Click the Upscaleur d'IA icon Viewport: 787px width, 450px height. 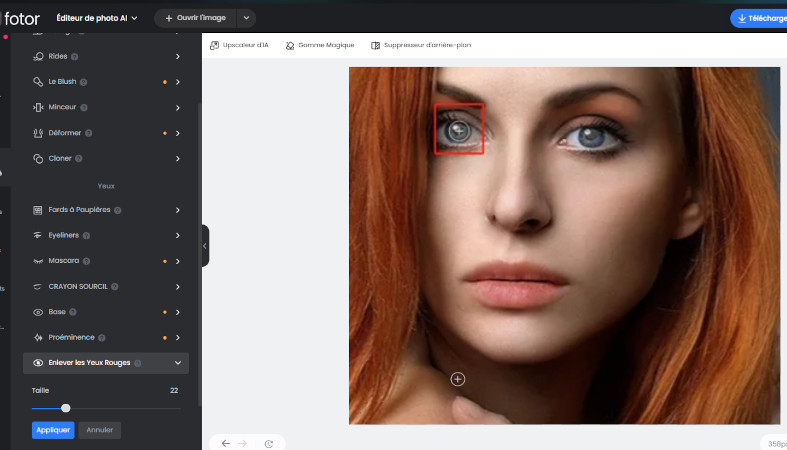coord(214,45)
